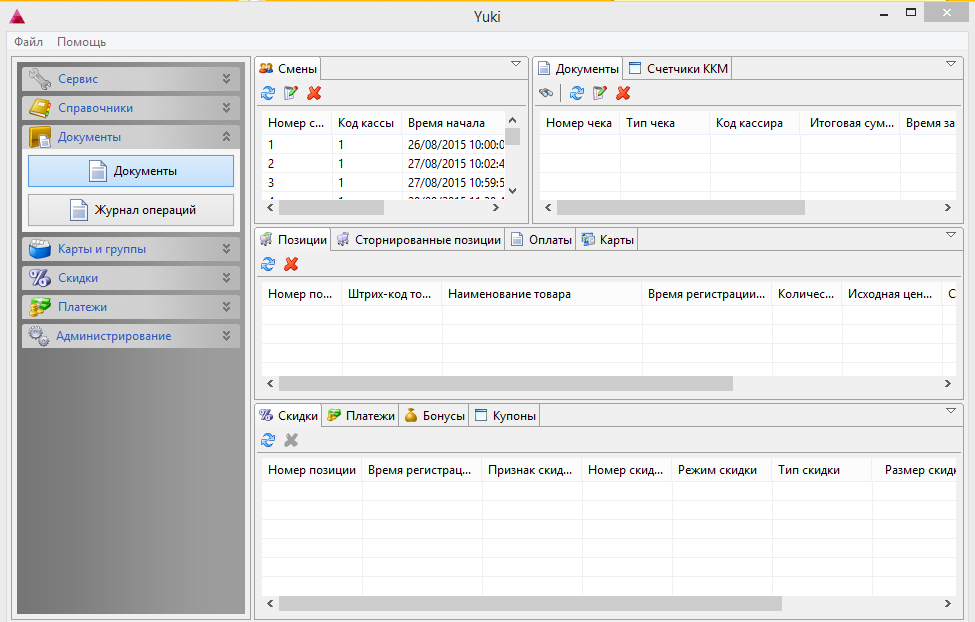Open the binoculars search in Документы panel
The image size is (975, 622).
tap(546, 93)
